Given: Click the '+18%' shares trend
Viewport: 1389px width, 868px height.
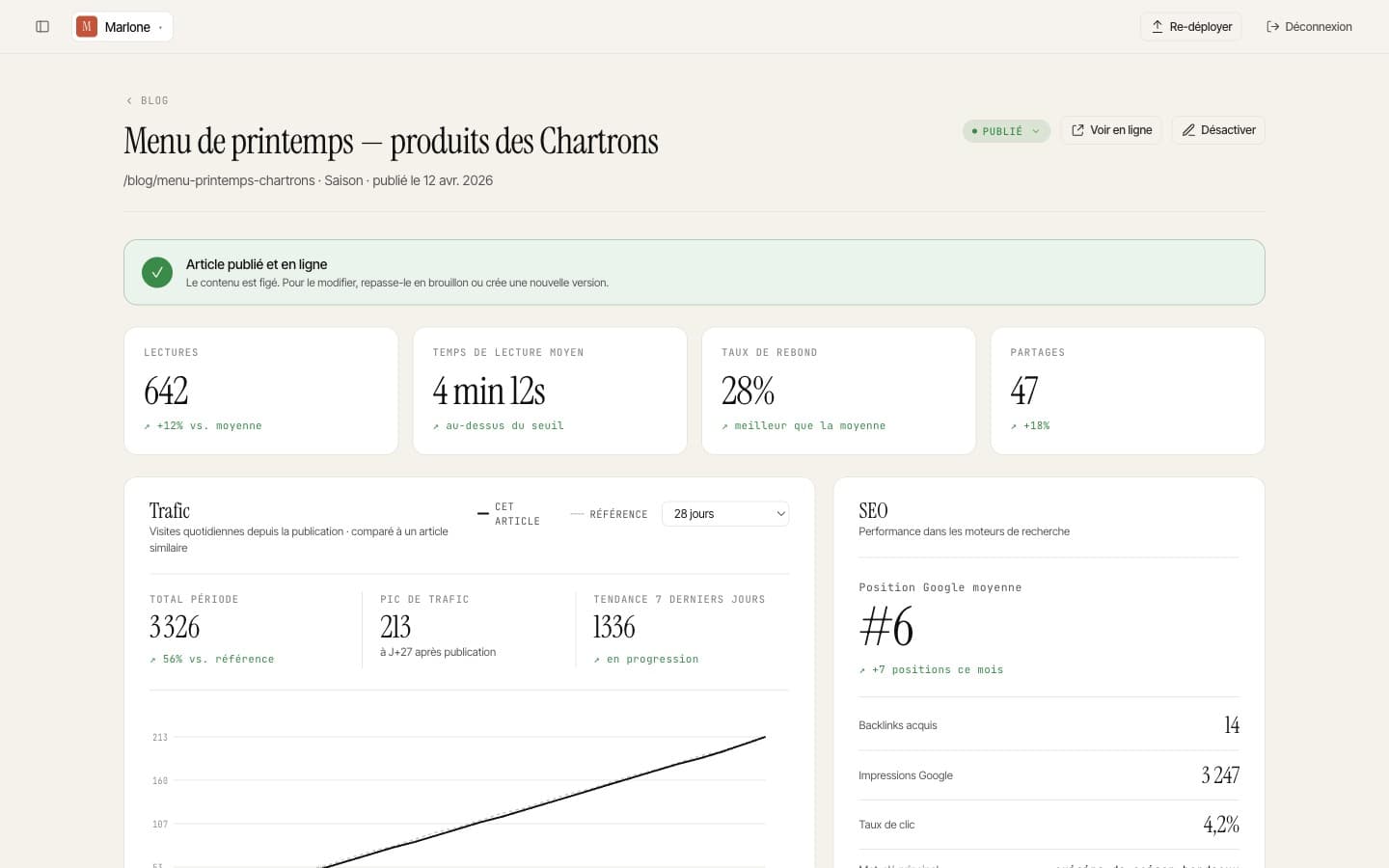Looking at the screenshot, I should [1030, 425].
